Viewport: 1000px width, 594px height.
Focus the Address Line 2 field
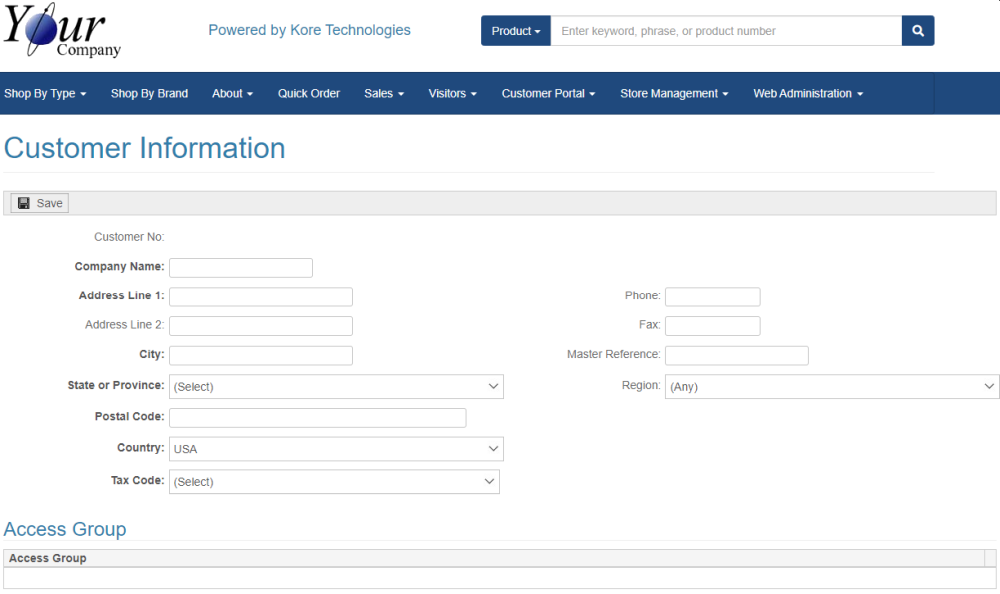point(261,326)
